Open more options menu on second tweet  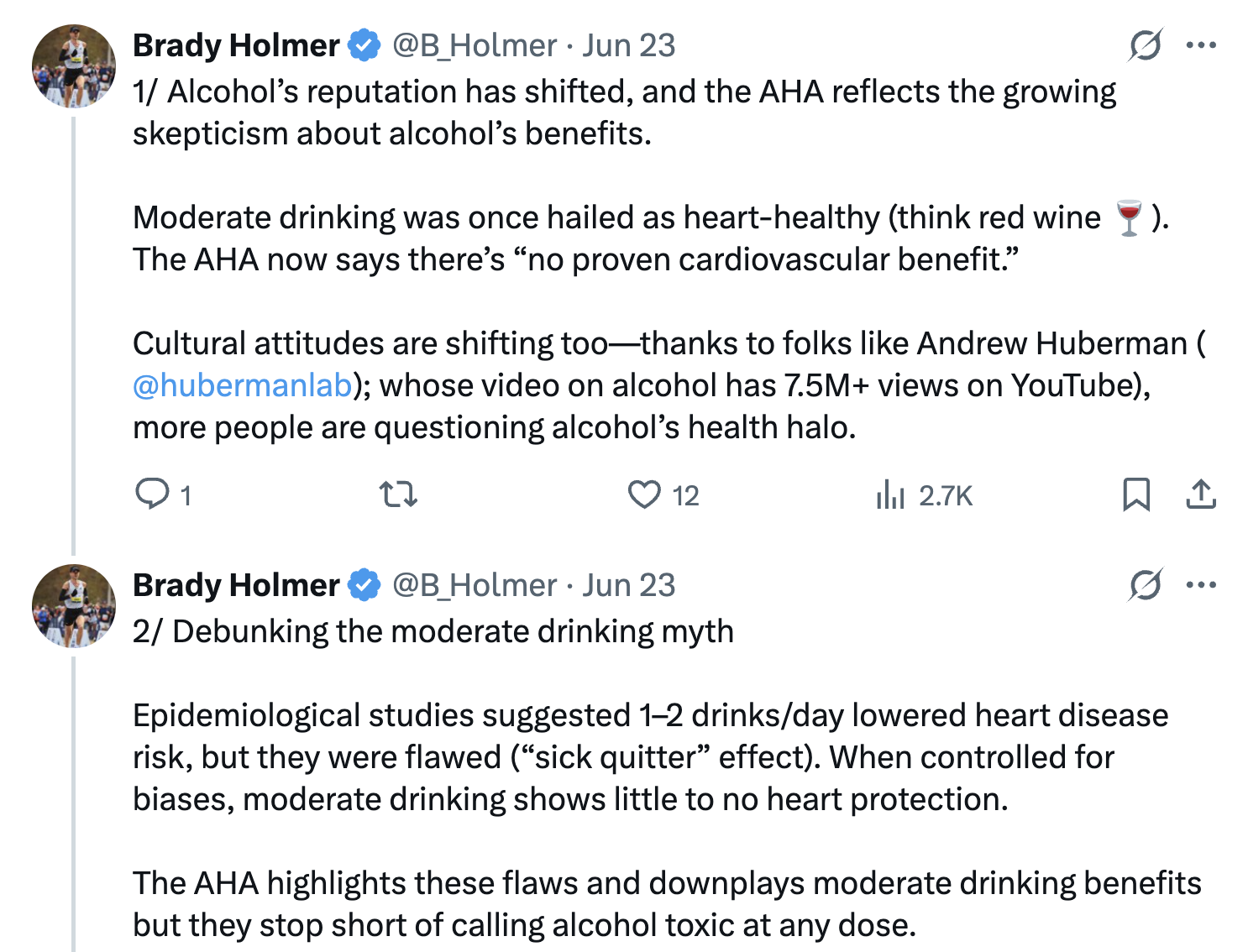coord(1201,585)
